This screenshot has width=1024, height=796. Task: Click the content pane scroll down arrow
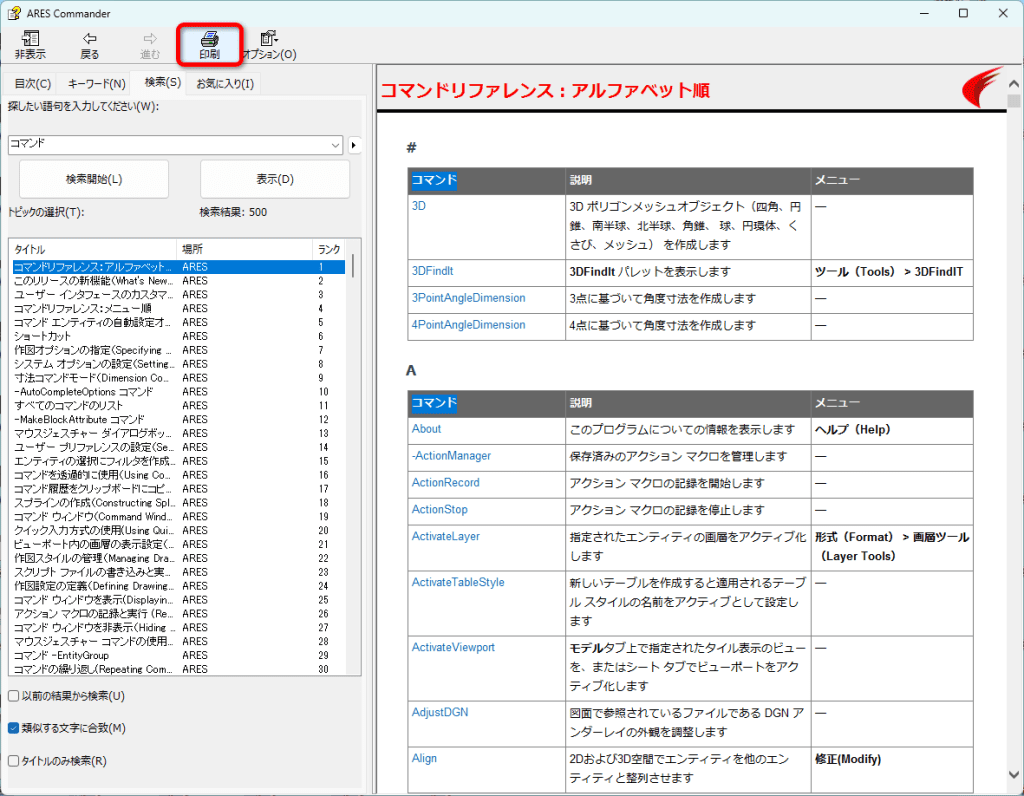point(1014,775)
